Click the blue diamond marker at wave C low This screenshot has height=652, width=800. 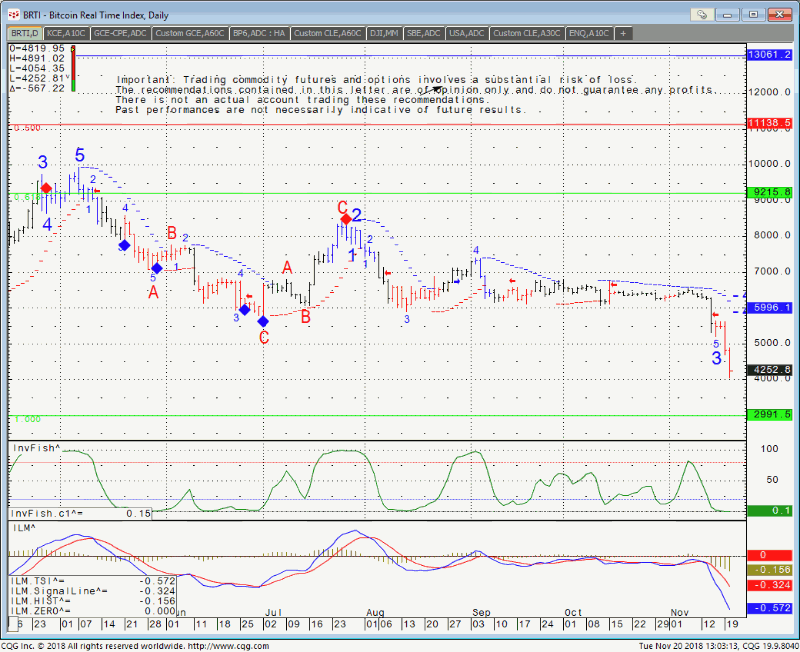point(263,321)
